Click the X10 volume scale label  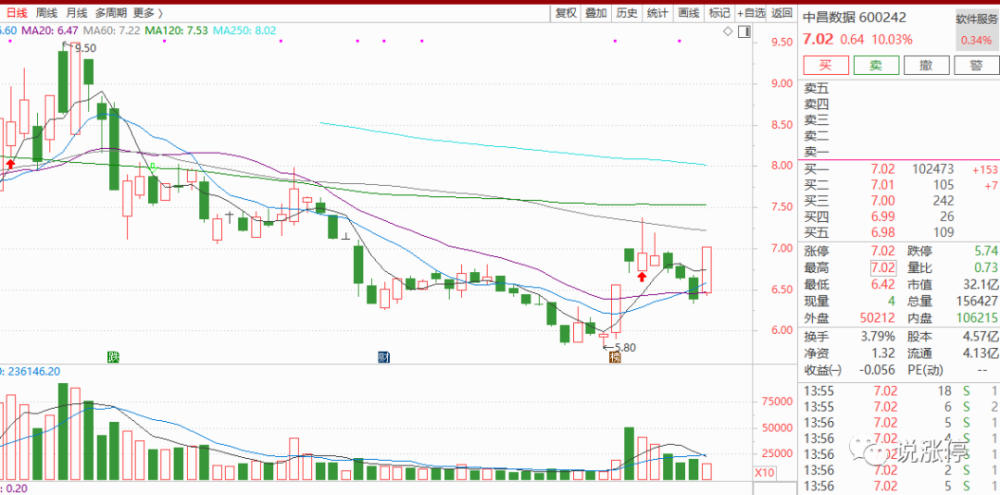[763, 473]
